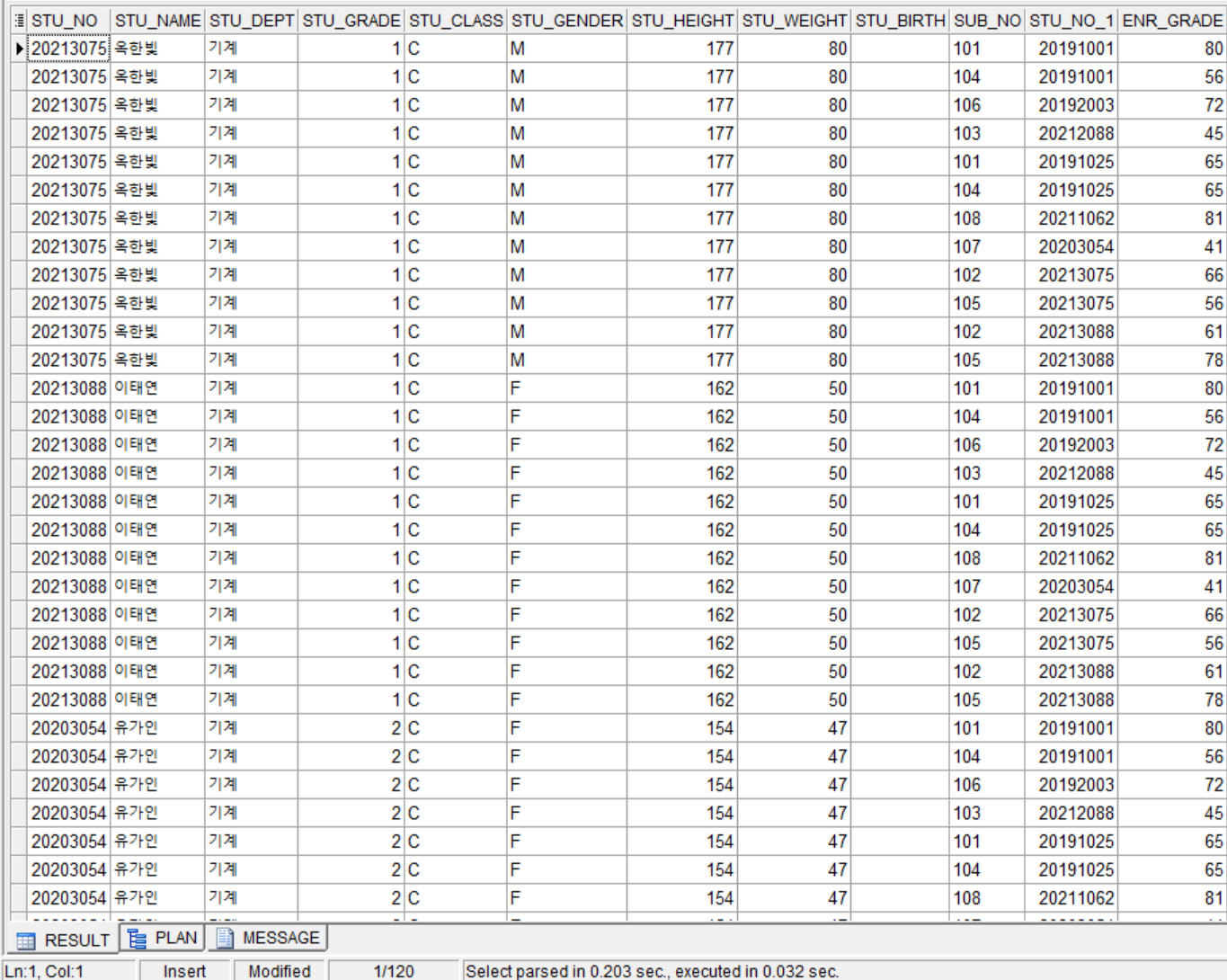
Task: Select ENR_GRADE 45 in the 유가인 rows
Action: point(1172,814)
